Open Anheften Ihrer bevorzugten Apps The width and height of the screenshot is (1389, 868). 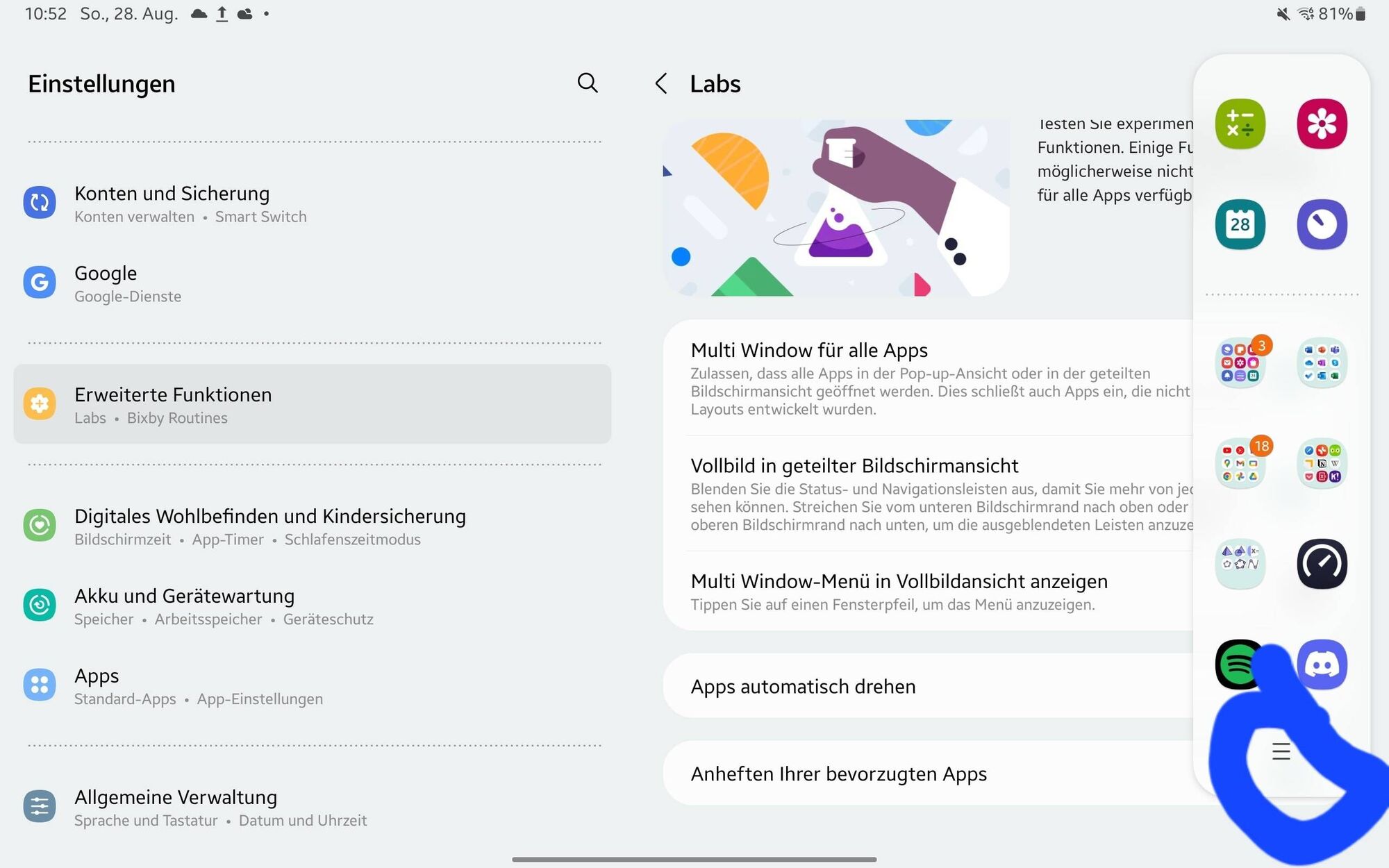click(929, 774)
